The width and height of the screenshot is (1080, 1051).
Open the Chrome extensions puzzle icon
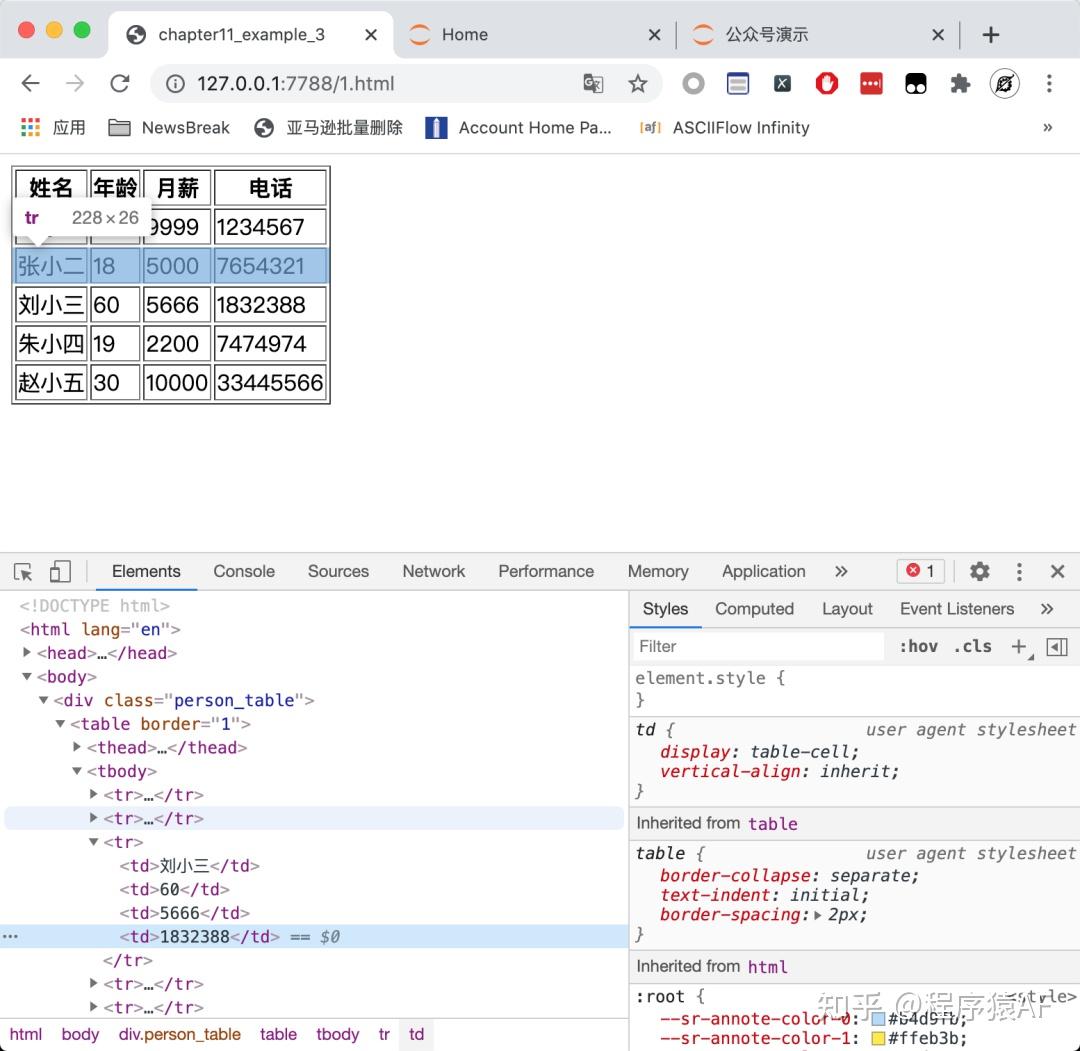(x=959, y=84)
